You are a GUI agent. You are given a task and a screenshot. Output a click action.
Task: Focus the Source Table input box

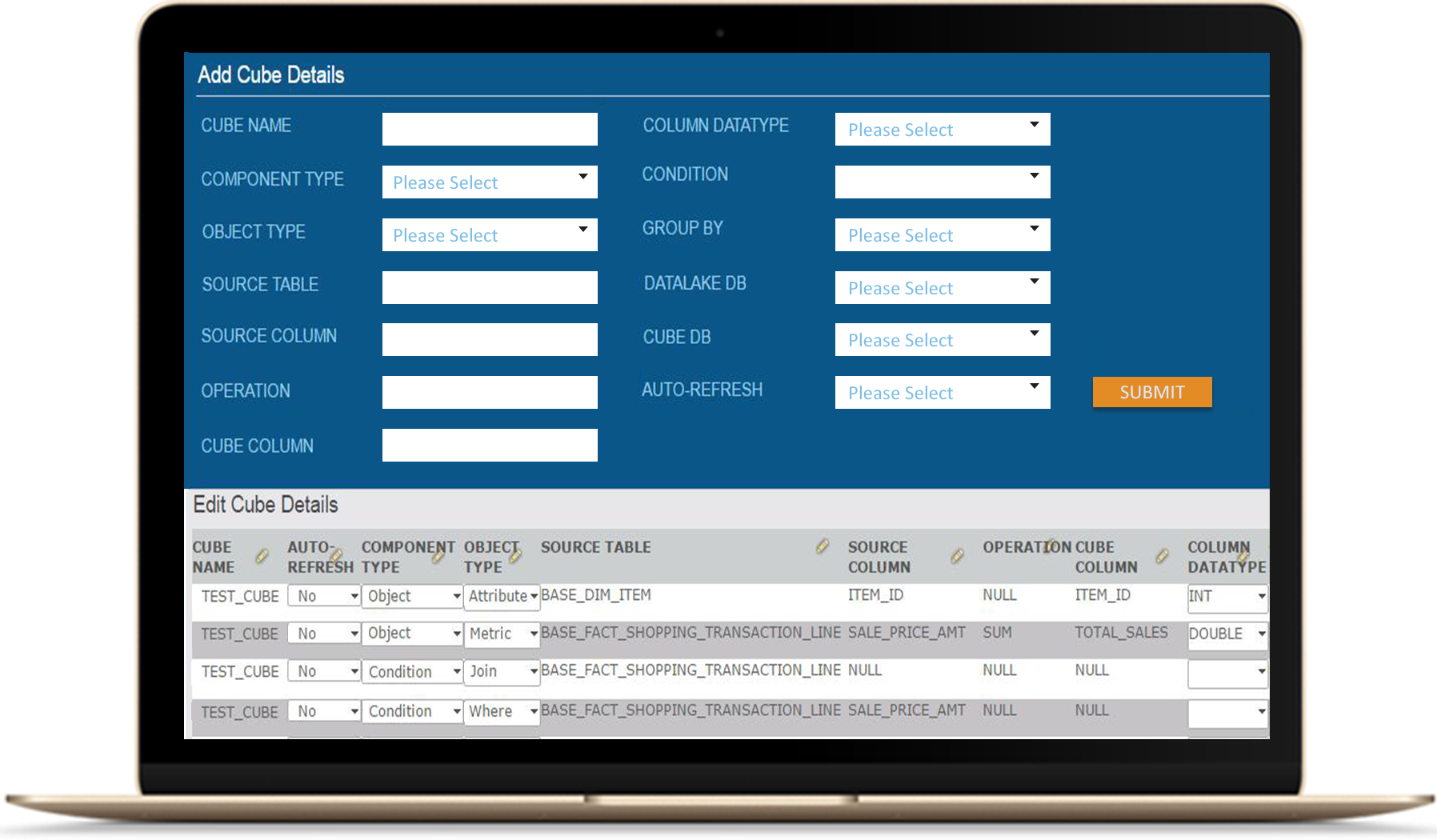(x=490, y=288)
